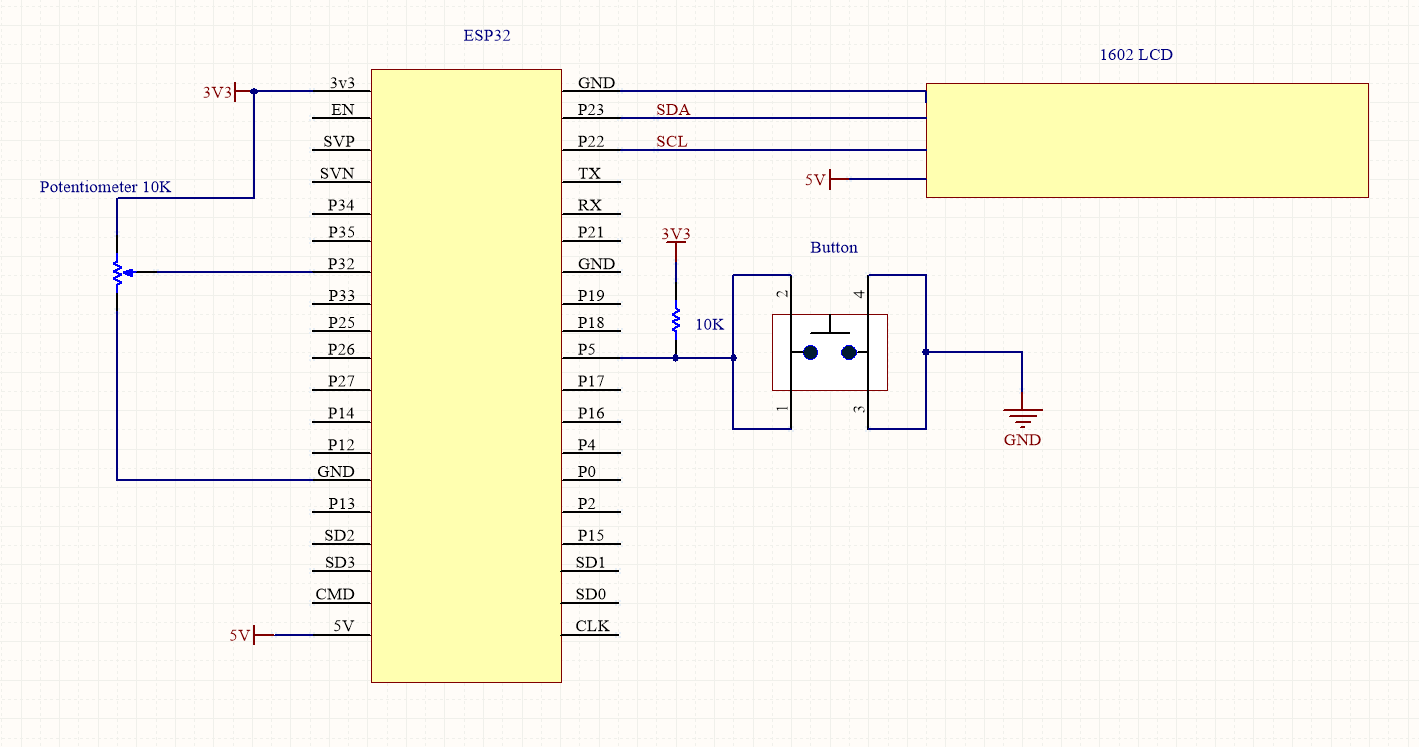Viewport: 1419px width, 747px height.
Task: Select the Button component label
Action: [x=834, y=247]
